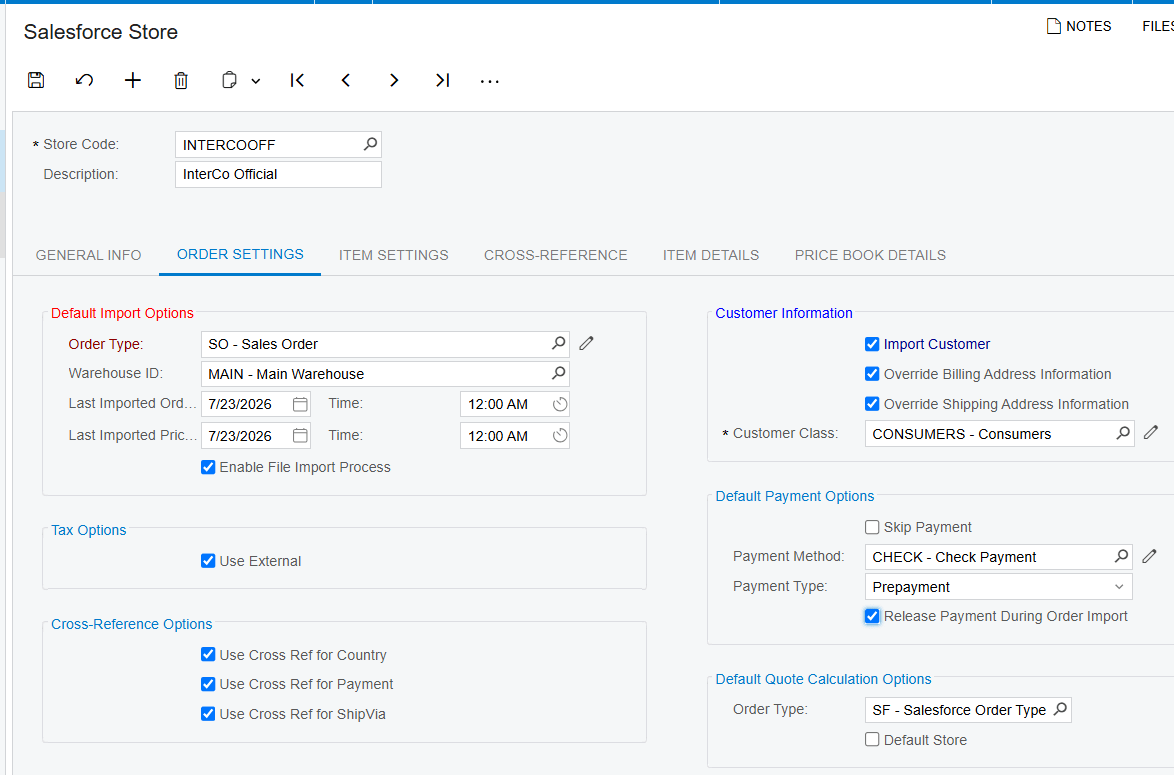Edit the Sales Order type with pencil
The height and width of the screenshot is (775, 1174).
pyautogui.click(x=586, y=343)
